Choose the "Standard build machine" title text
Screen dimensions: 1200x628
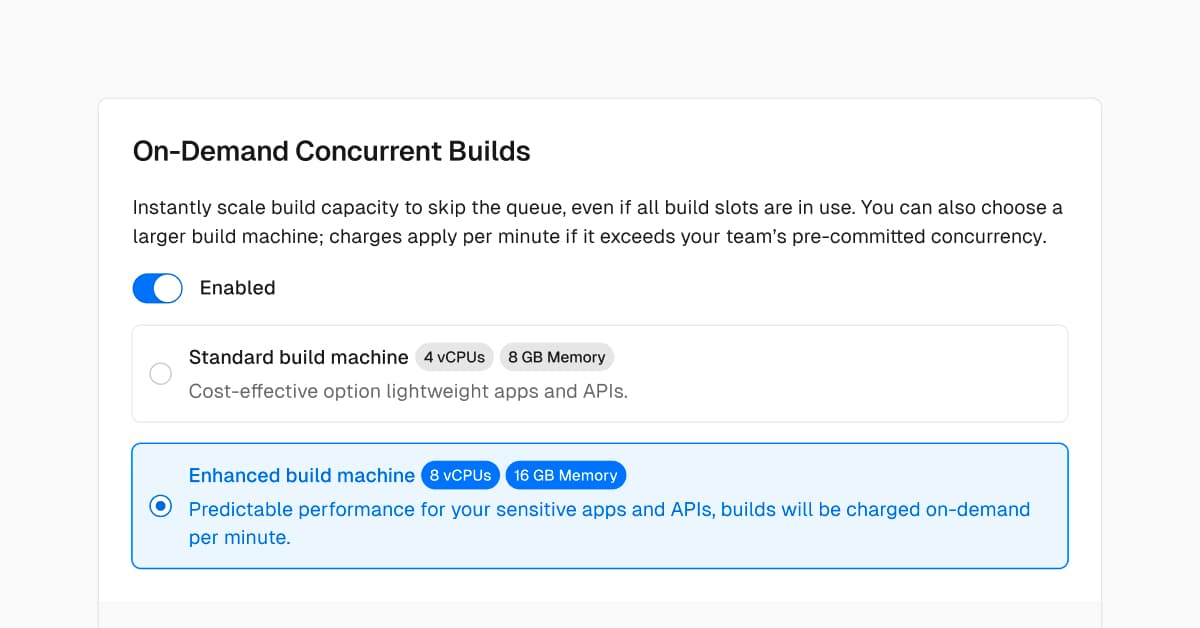pos(298,357)
